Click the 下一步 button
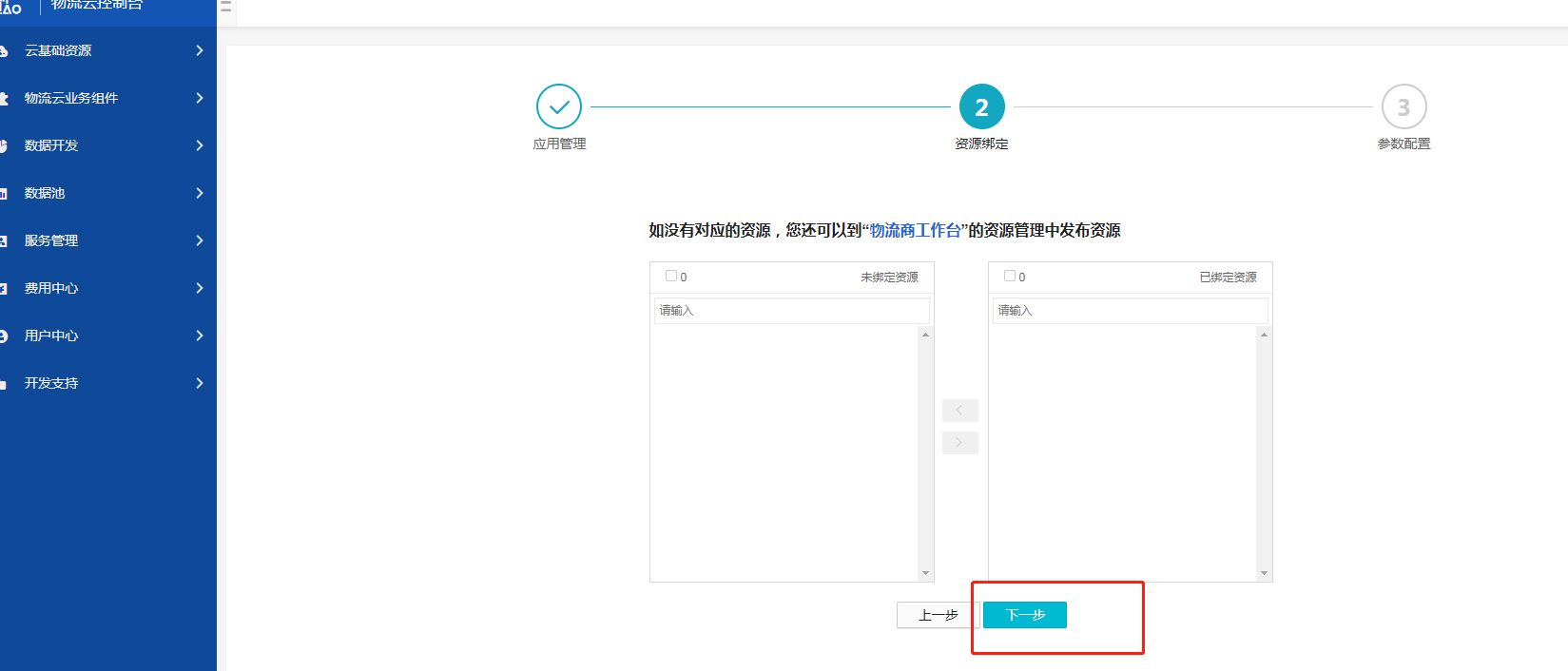 (x=1025, y=615)
